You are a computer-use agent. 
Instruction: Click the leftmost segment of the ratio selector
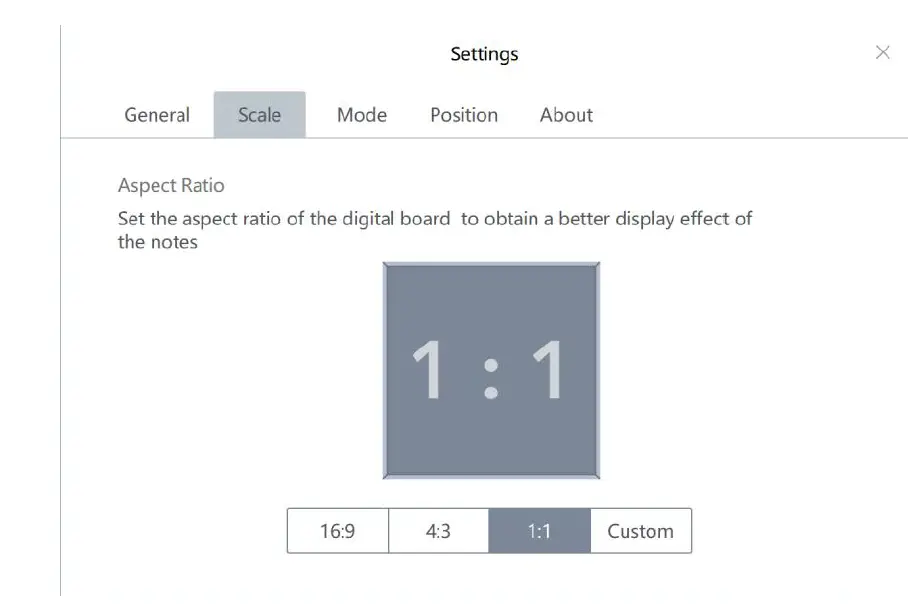(x=338, y=531)
